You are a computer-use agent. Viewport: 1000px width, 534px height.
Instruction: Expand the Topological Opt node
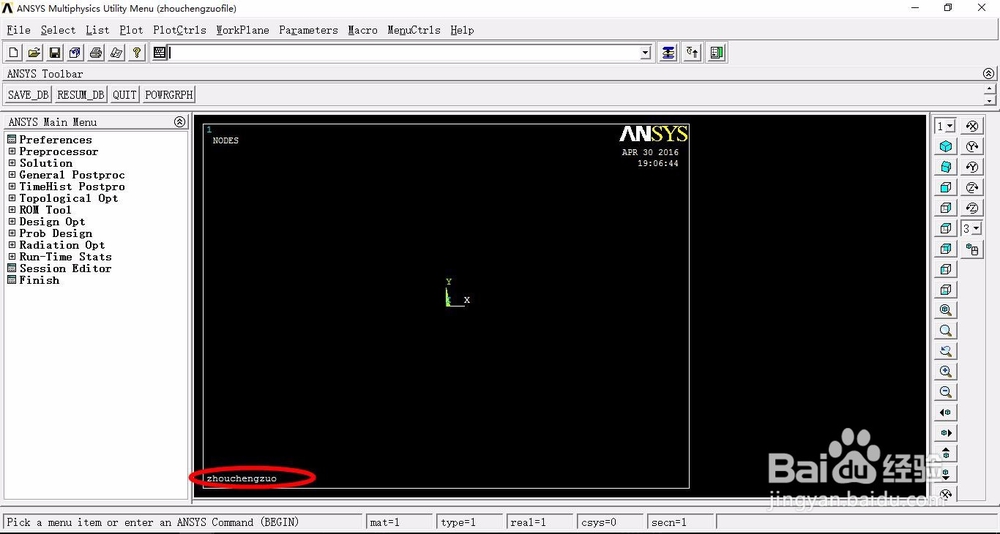coord(11,198)
